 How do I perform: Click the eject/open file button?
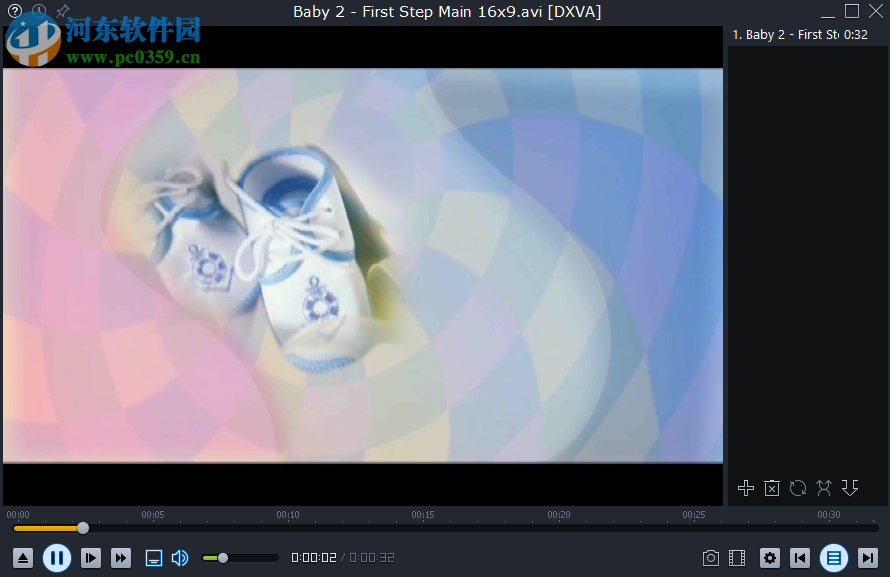(23, 558)
